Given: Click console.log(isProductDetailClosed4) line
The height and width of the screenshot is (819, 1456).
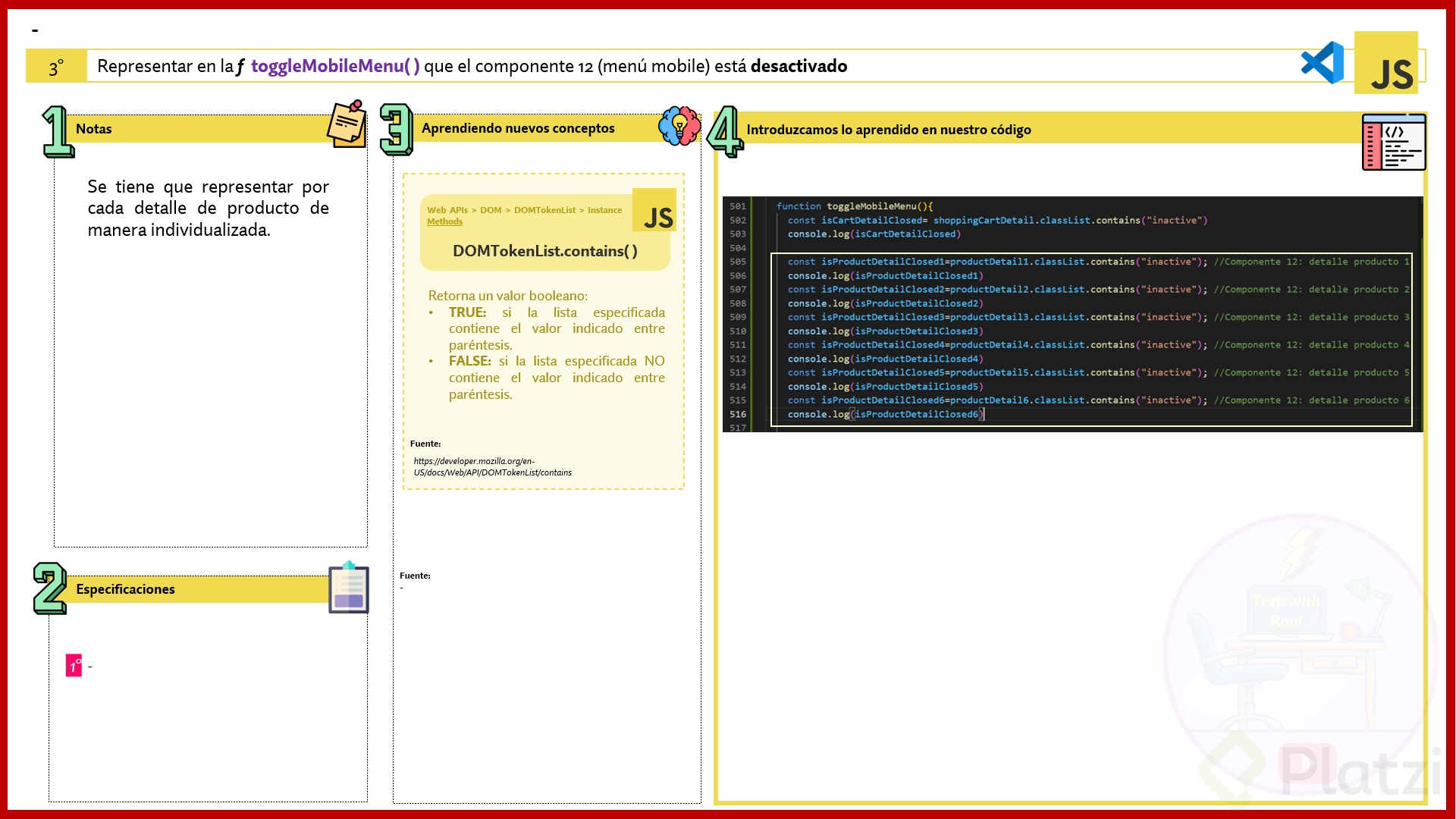Looking at the screenshot, I should 886,359.
